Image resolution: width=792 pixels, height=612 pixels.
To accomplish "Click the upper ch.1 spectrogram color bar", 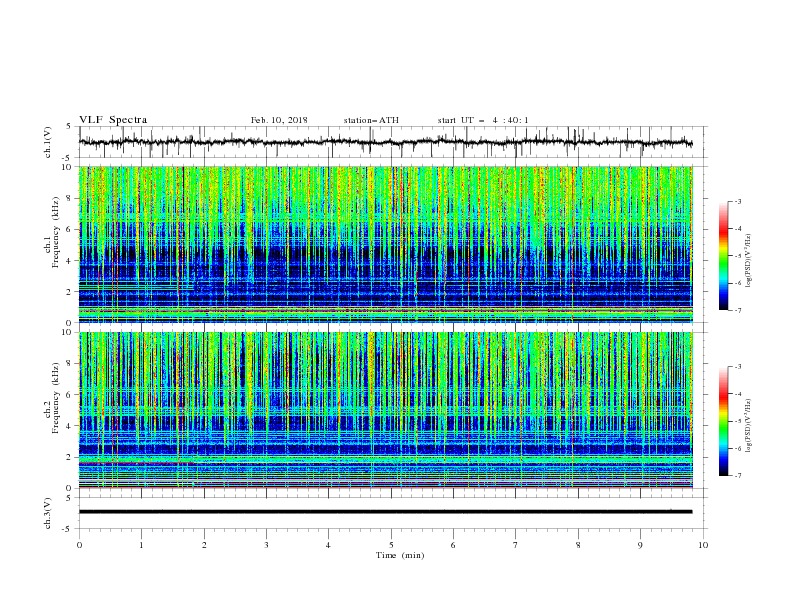I will (x=723, y=255).
